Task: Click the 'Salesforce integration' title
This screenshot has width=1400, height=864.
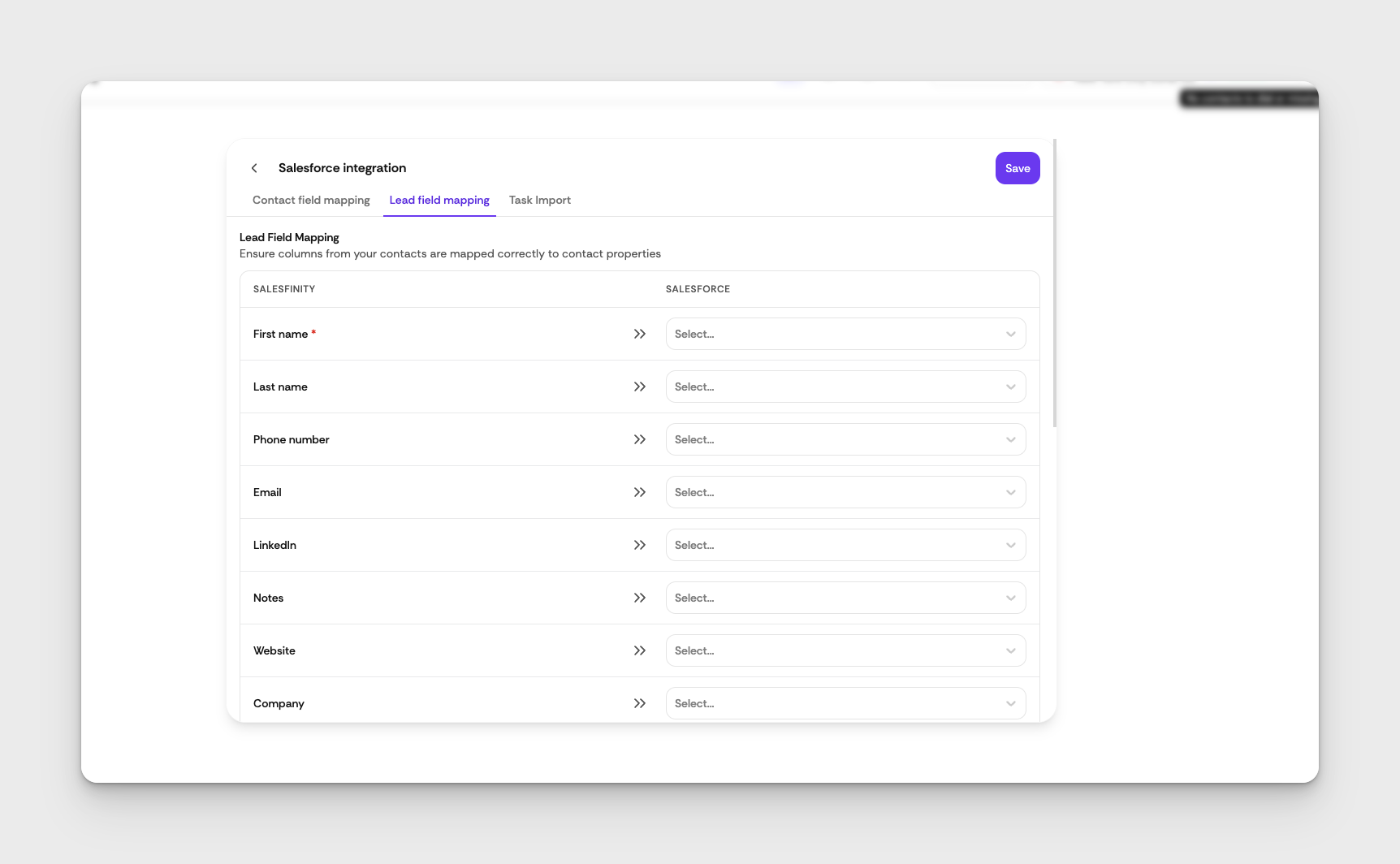Action: pyautogui.click(x=342, y=168)
